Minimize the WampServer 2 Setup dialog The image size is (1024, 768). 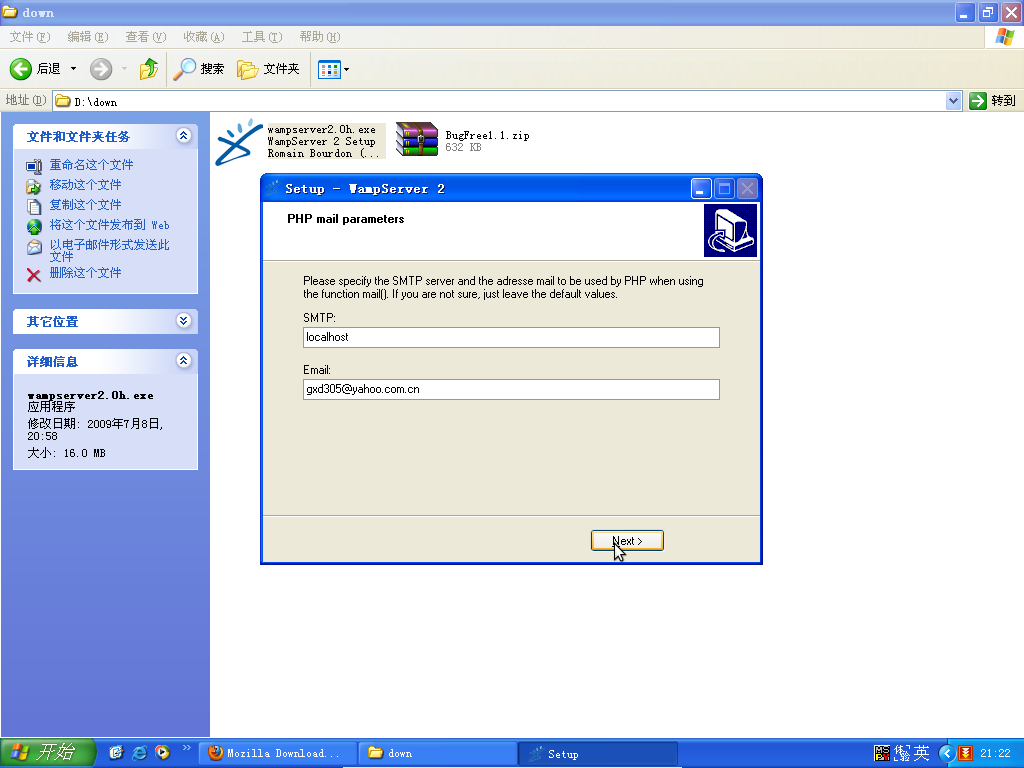(701, 189)
